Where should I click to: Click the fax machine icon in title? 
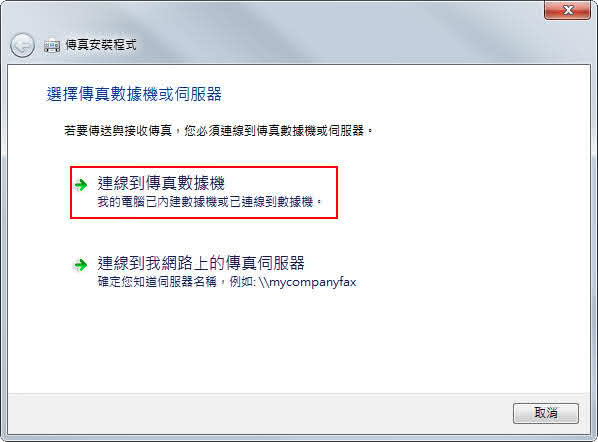pyautogui.click(x=52, y=46)
